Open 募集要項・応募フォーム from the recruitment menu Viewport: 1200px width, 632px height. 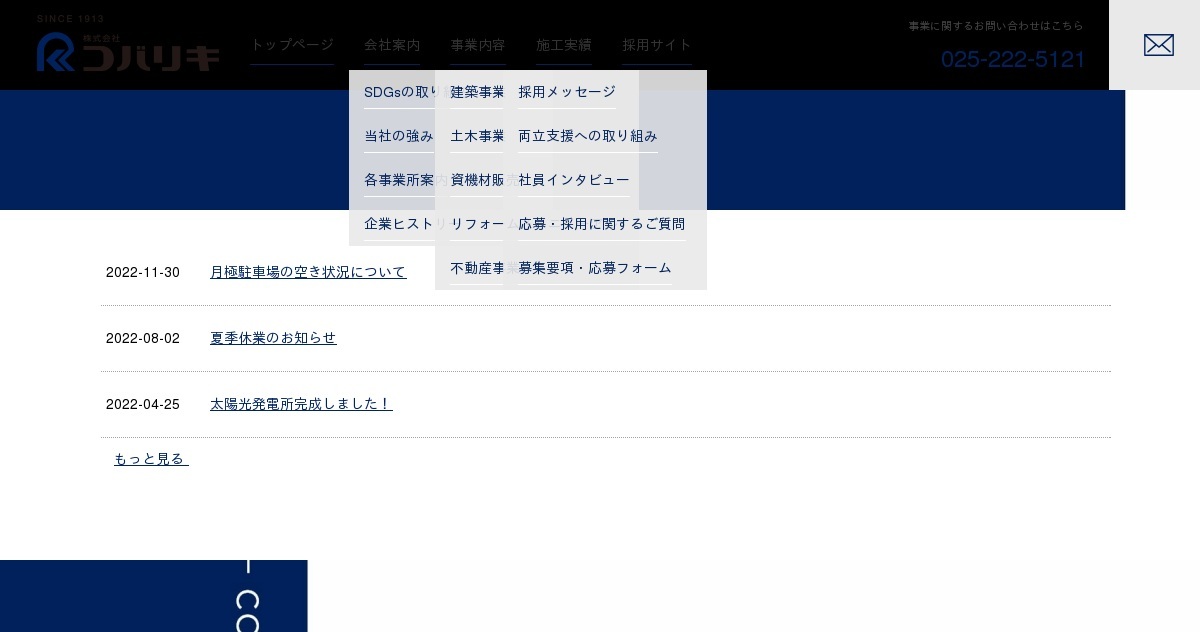[x=594, y=268]
